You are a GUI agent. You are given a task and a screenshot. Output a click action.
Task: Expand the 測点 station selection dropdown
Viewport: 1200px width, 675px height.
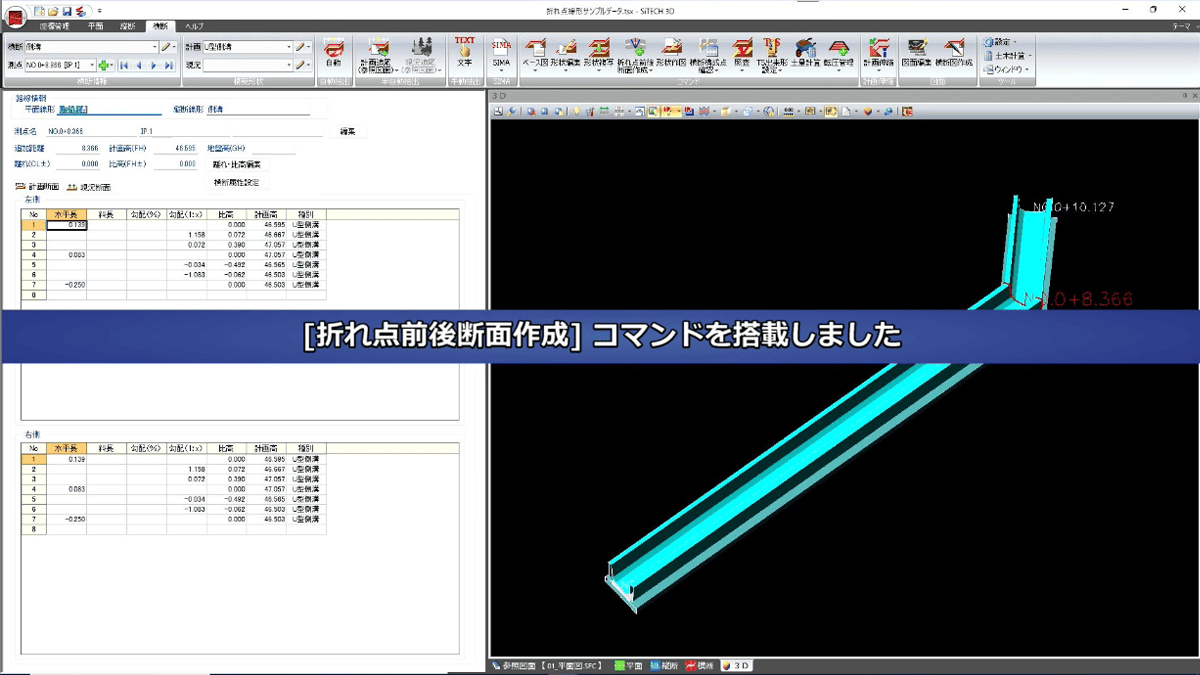pyautogui.click(x=92, y=65)
